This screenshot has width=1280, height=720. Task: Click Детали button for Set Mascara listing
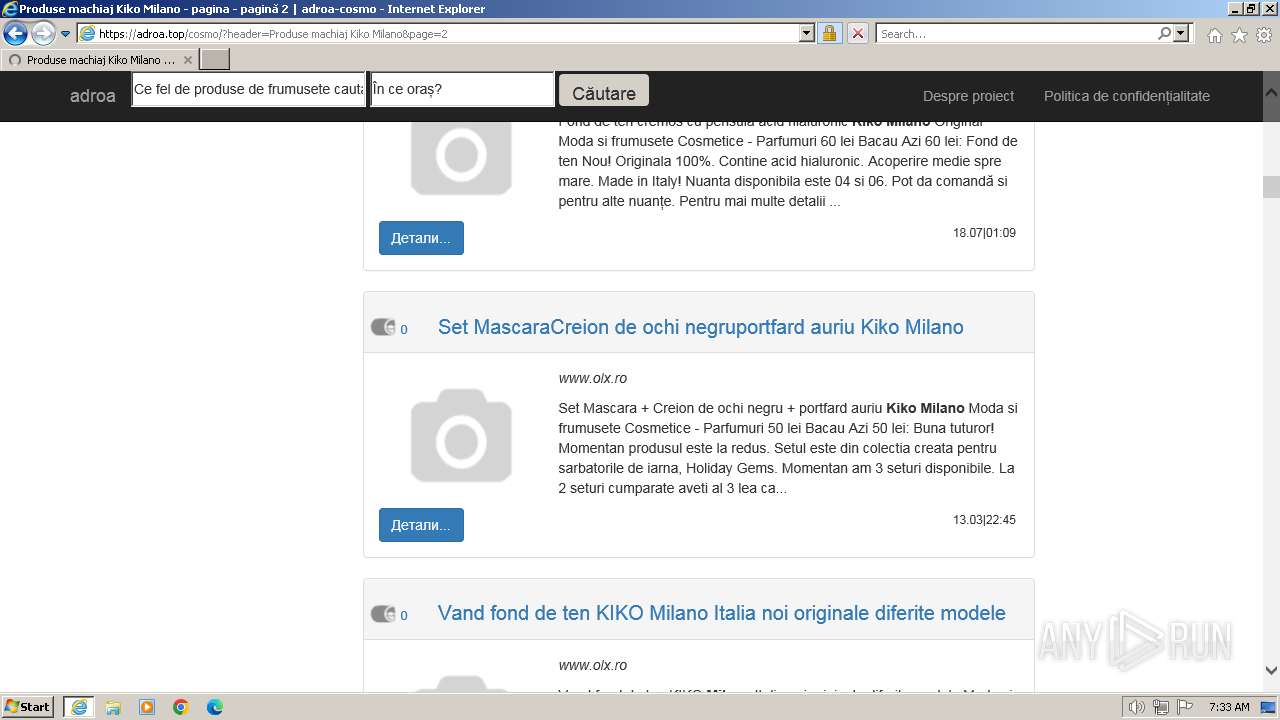tap(421, 525)
